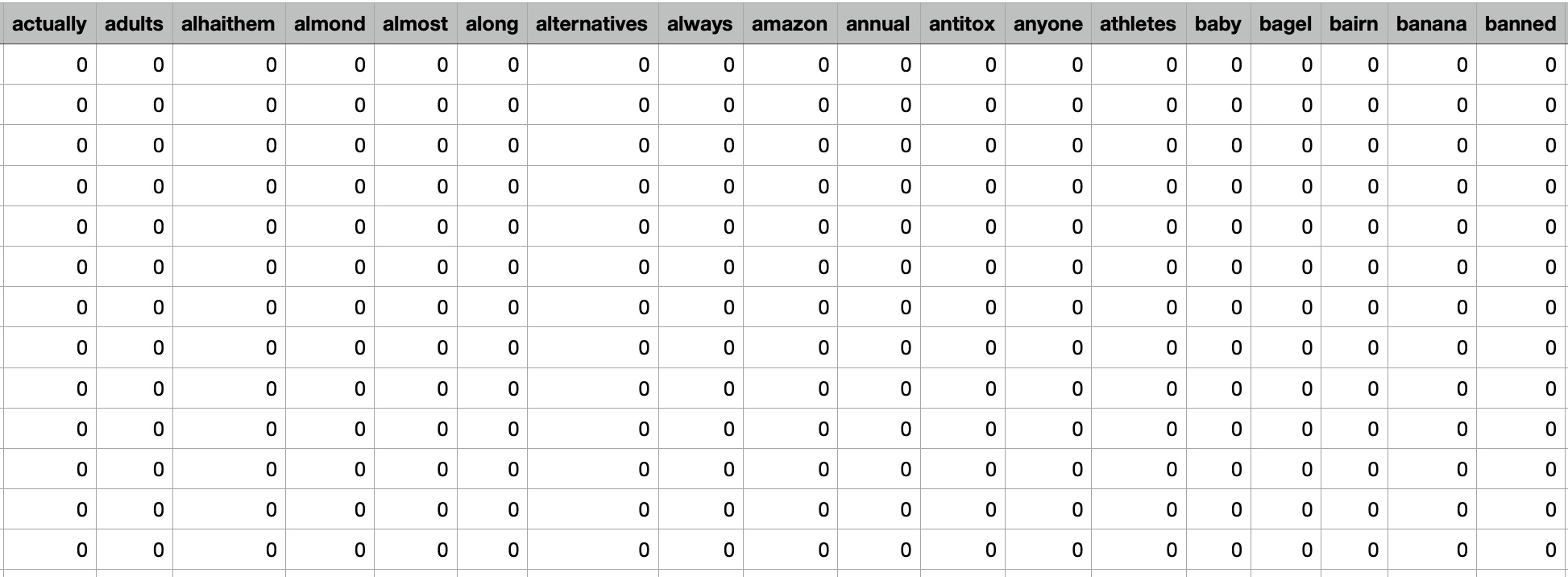Click the 'banned' column header

(1520, 24)
